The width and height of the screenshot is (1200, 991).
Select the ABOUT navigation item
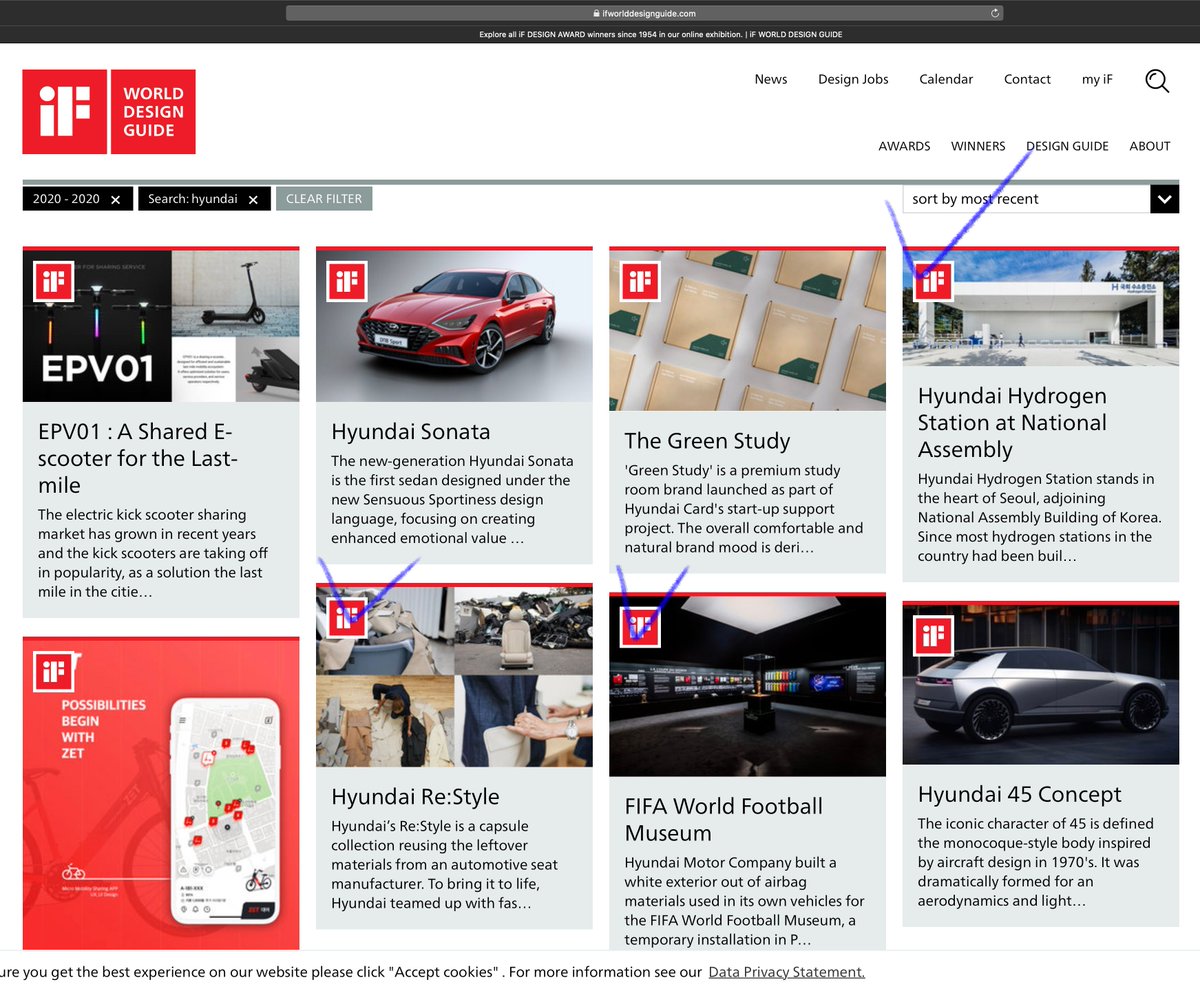[x=1149, y=146]
